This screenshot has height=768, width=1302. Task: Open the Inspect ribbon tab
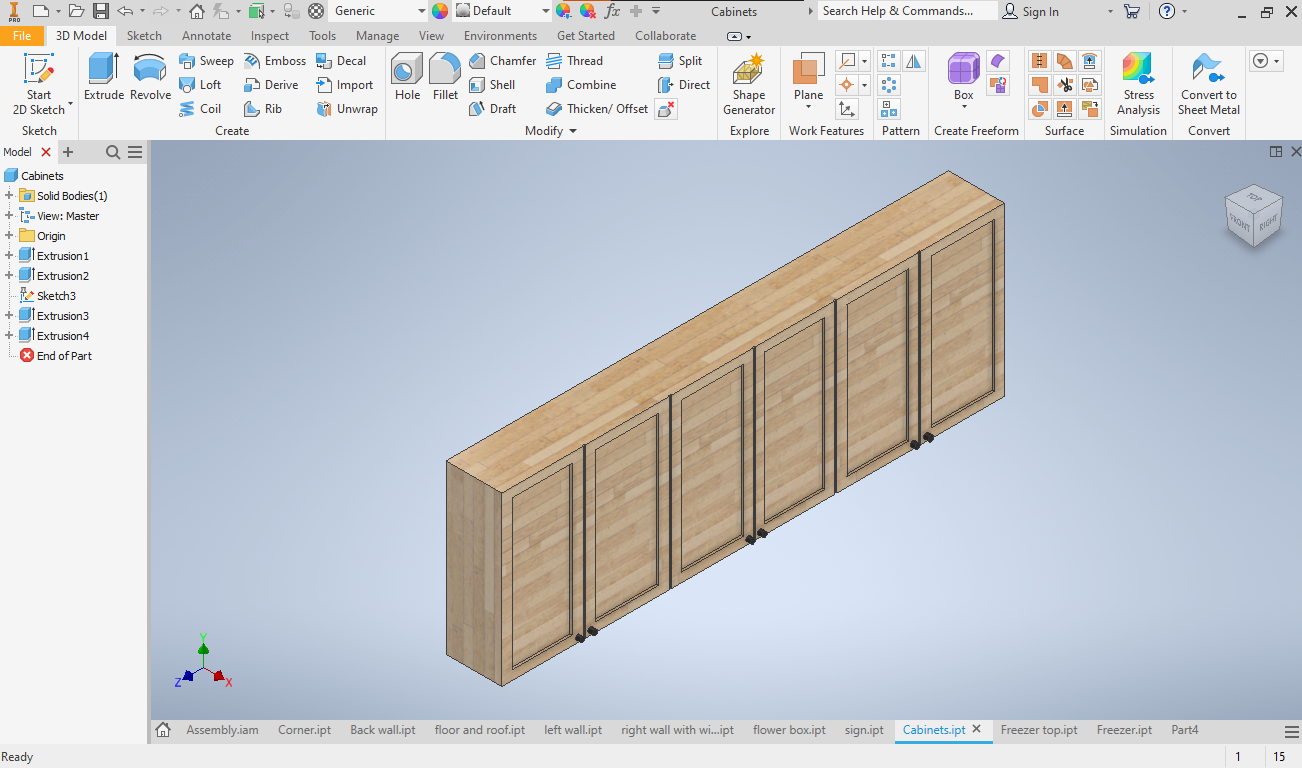pyautogui.click(x=270, y=36)
